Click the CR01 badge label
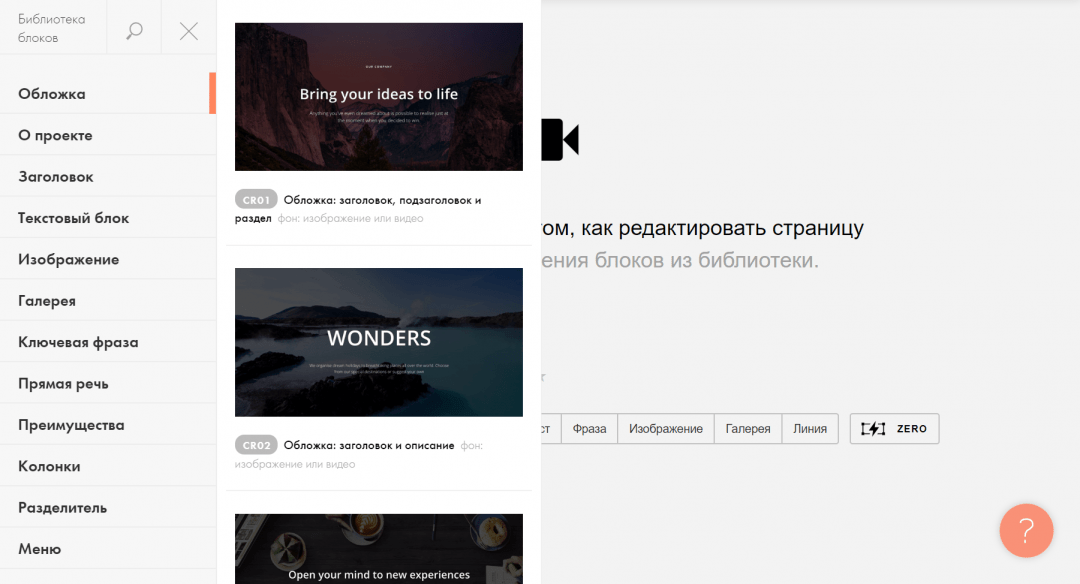Viewport: 1080px width, 584px height. click(256, 200)
